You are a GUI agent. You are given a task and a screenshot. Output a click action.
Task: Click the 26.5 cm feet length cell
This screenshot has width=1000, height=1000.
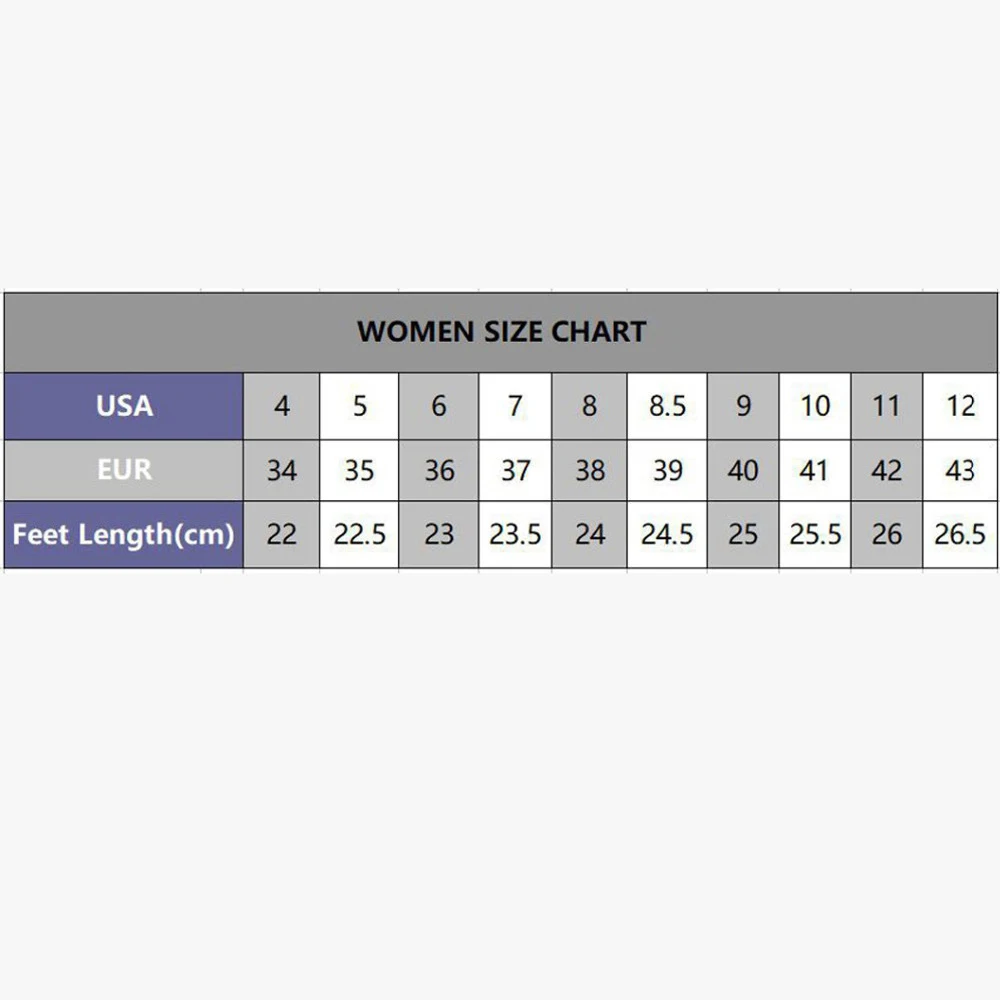960,534
